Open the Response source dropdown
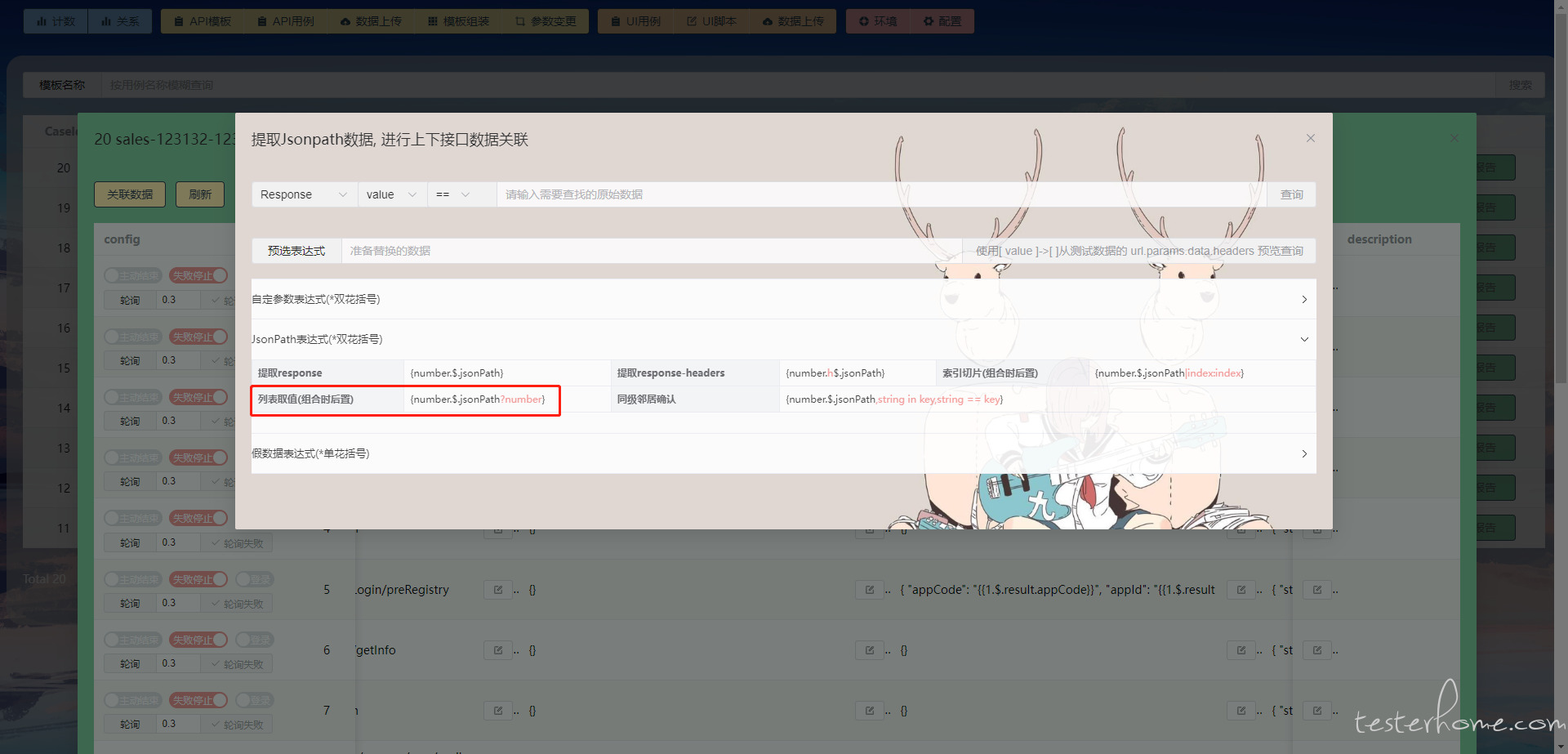Viewport: 1568px width, 754px height. tap(304, 194)
